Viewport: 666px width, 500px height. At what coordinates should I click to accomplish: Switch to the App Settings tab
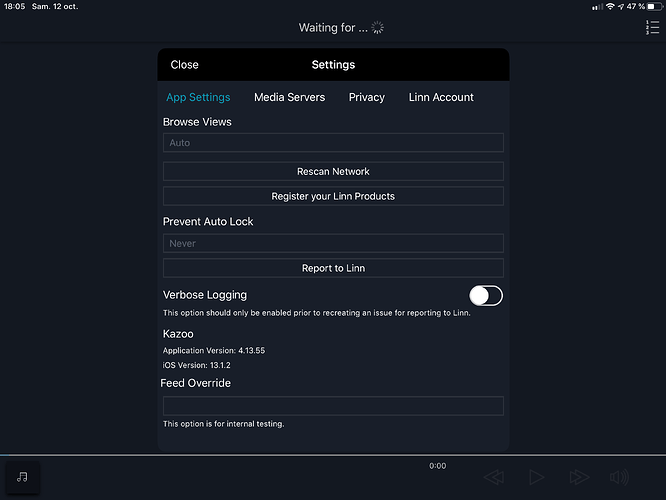pyautogui.click(x=198, y=97)
